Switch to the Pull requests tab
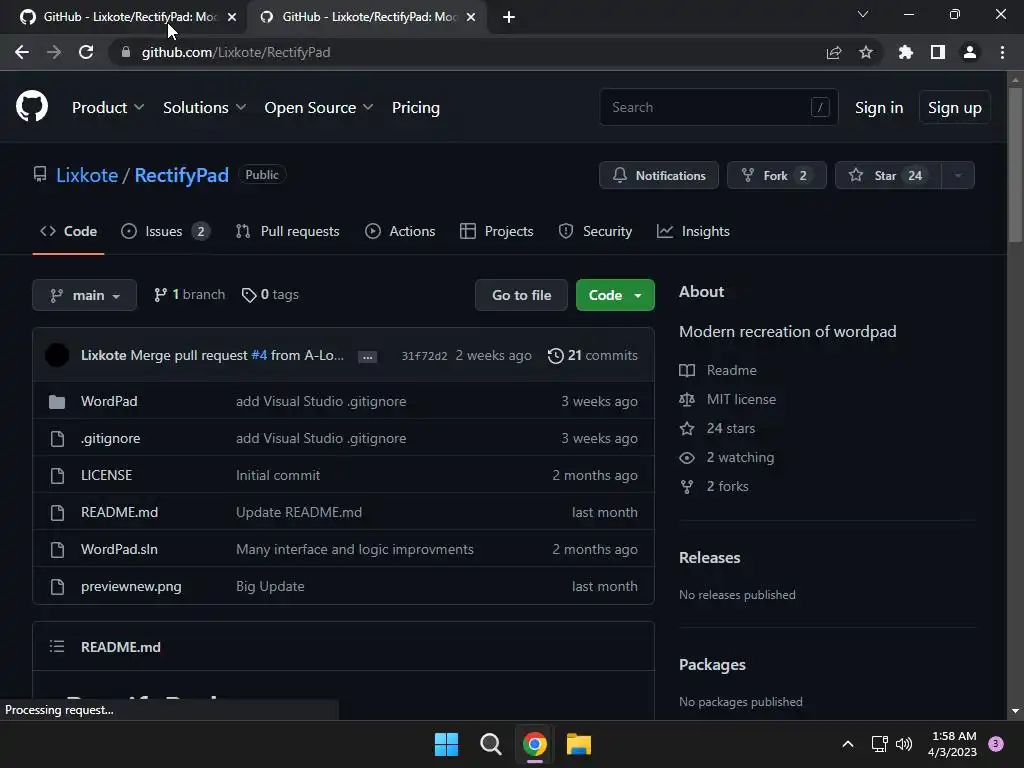 pyautogui.click(x=287, y=231)
